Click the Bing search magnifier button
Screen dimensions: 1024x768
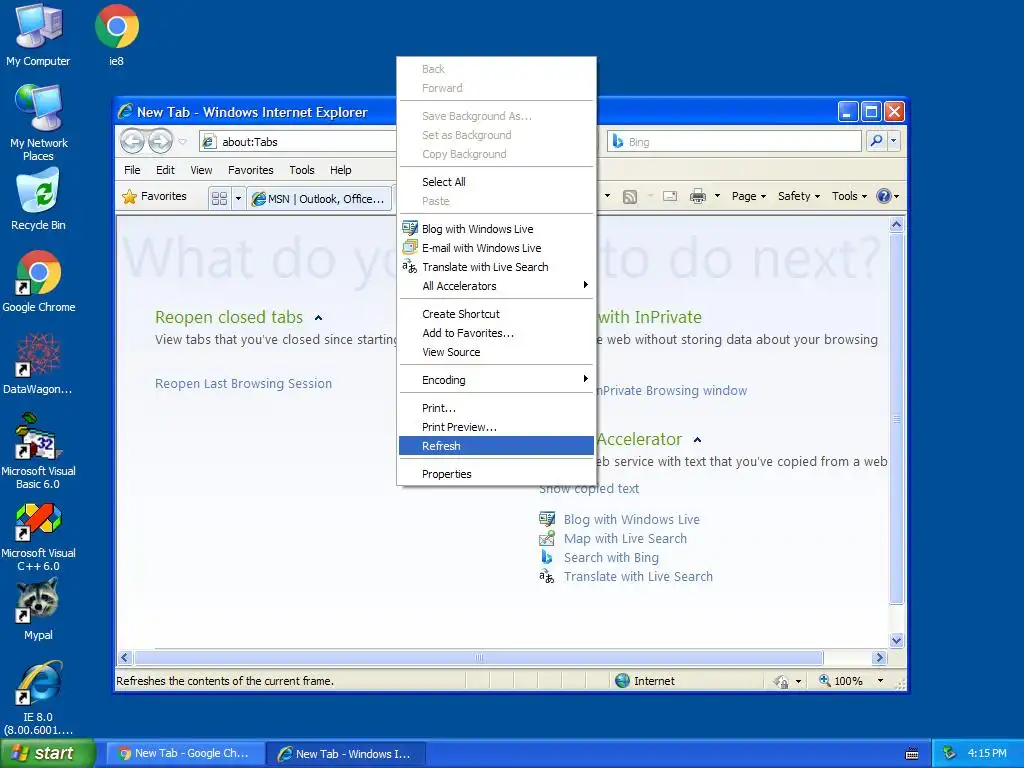click(x=876, y=140)
